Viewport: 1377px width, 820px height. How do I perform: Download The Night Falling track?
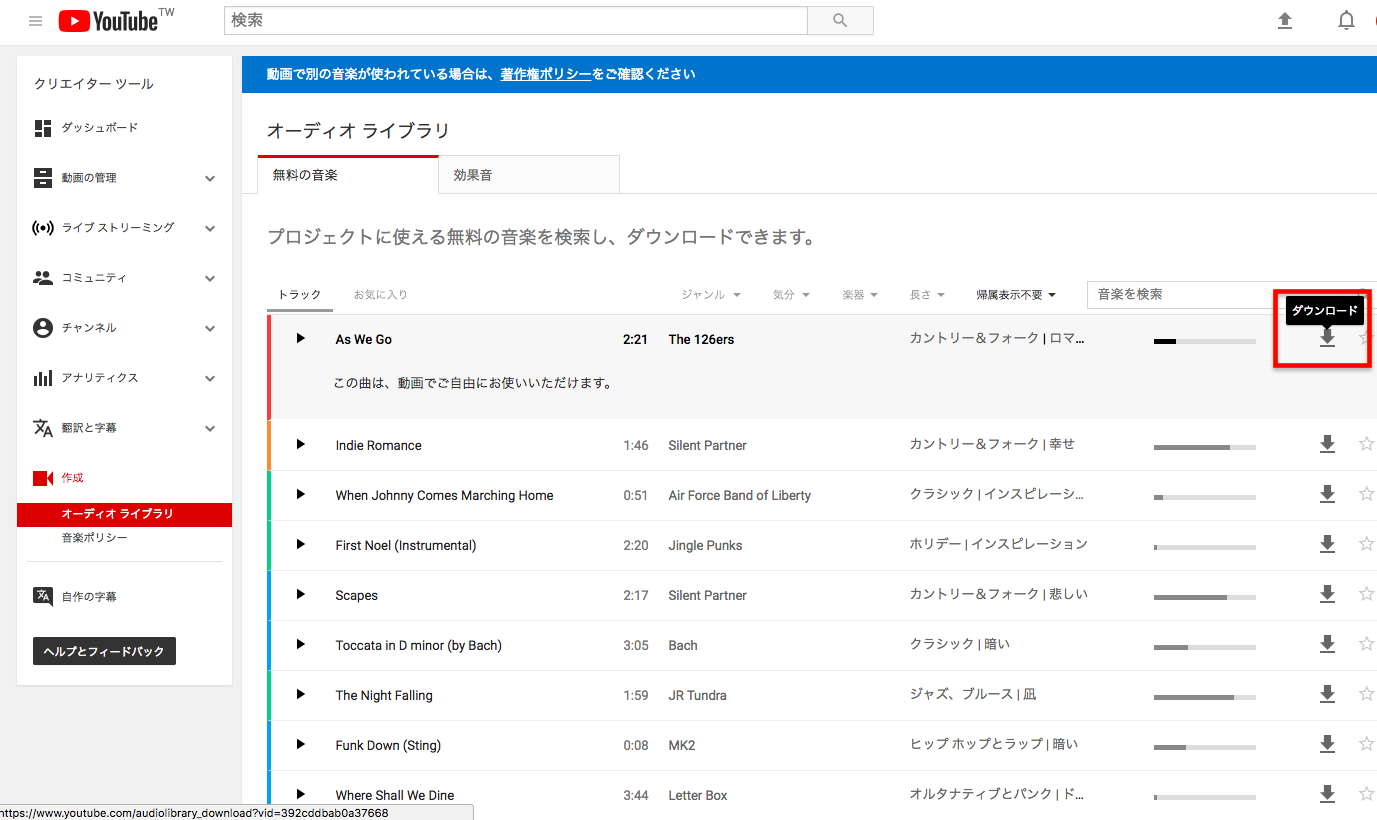tap(1327, 694)
